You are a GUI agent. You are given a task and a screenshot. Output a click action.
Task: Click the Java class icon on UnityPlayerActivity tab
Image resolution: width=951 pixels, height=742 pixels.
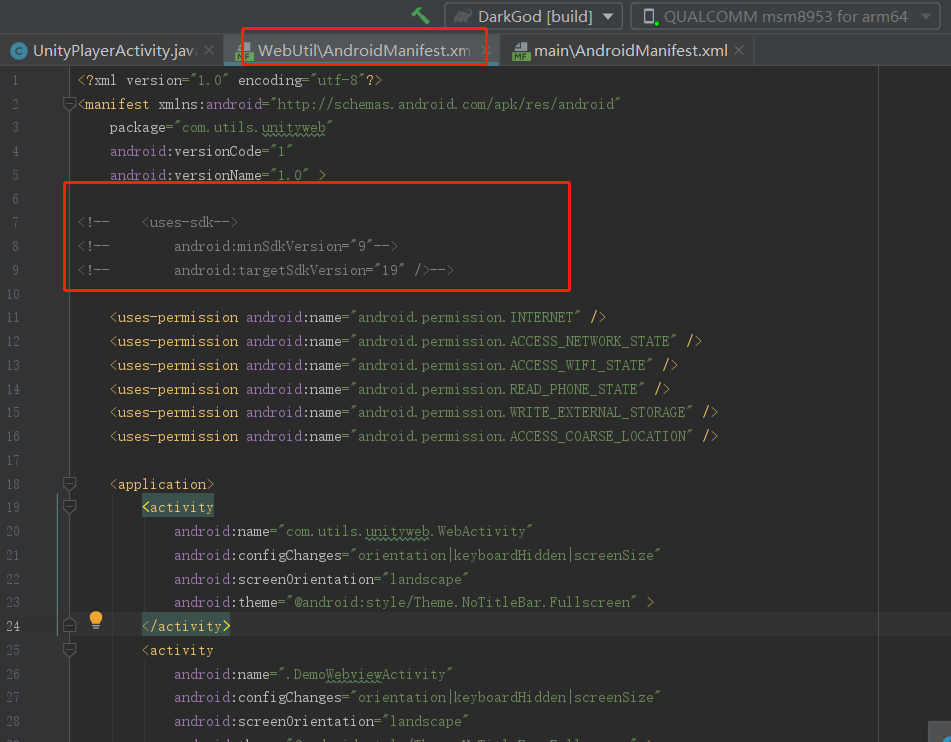(x=19, y=52)
